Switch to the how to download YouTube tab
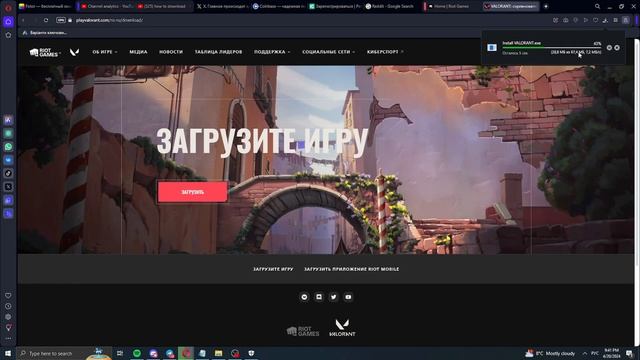 pyautogui.click(x=162, y=7)
